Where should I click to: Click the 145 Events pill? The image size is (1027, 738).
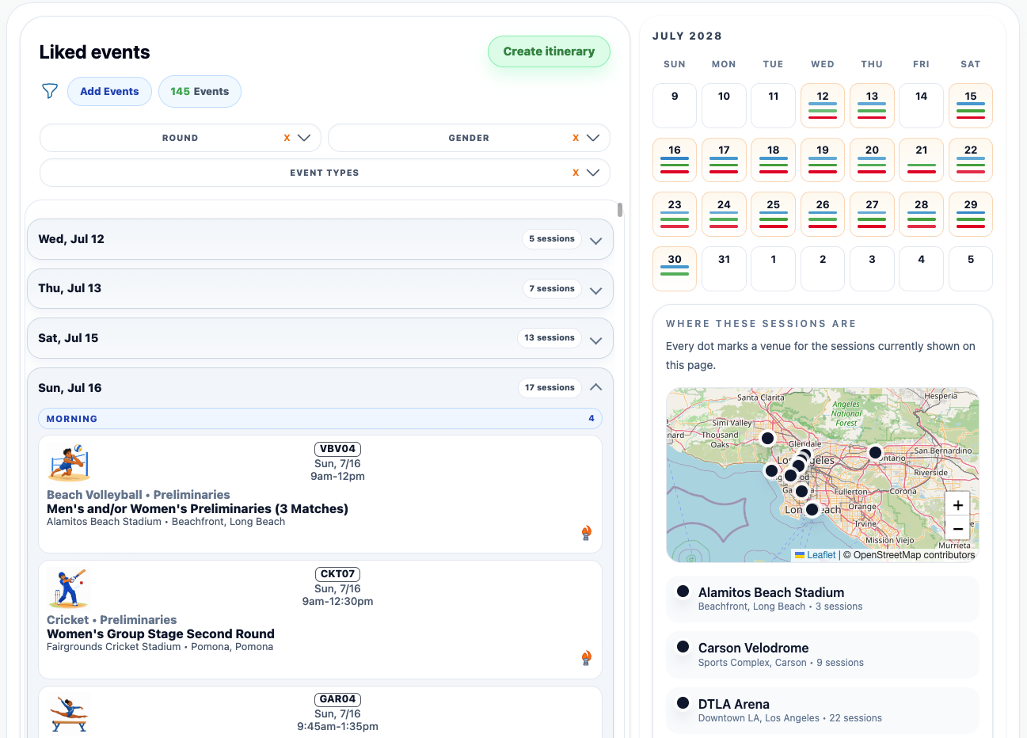200,91
